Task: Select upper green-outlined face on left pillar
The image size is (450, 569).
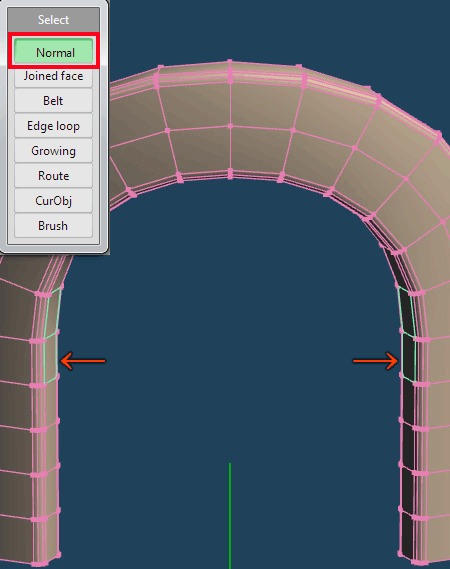Action: (53, 313)
